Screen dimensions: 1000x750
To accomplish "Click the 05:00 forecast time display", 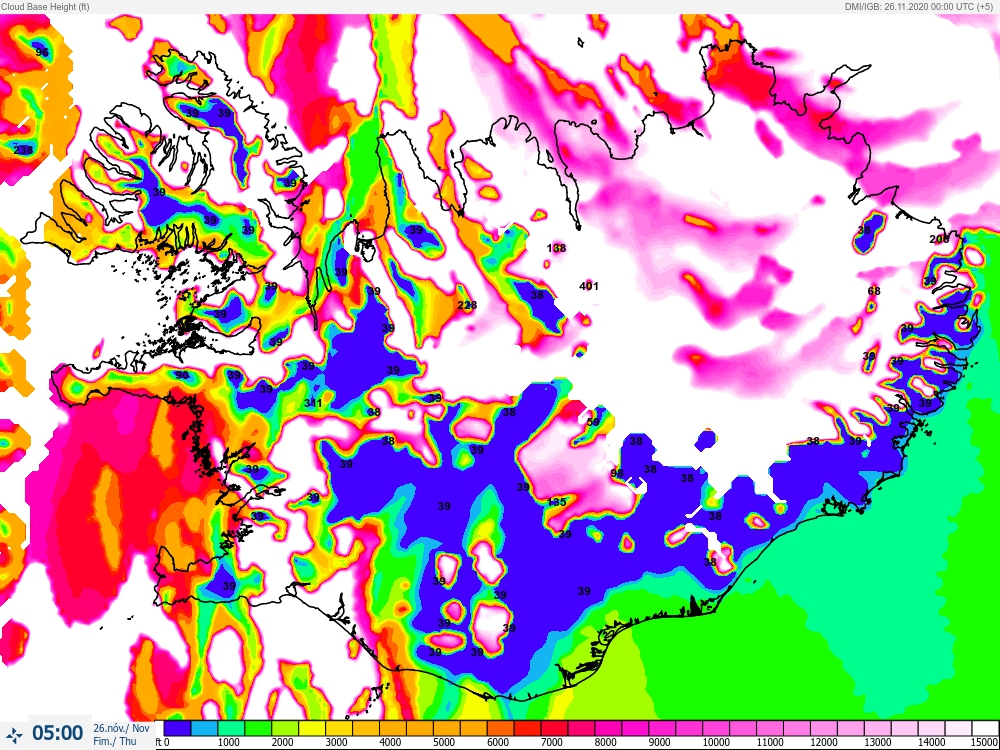I will [57, 733].
